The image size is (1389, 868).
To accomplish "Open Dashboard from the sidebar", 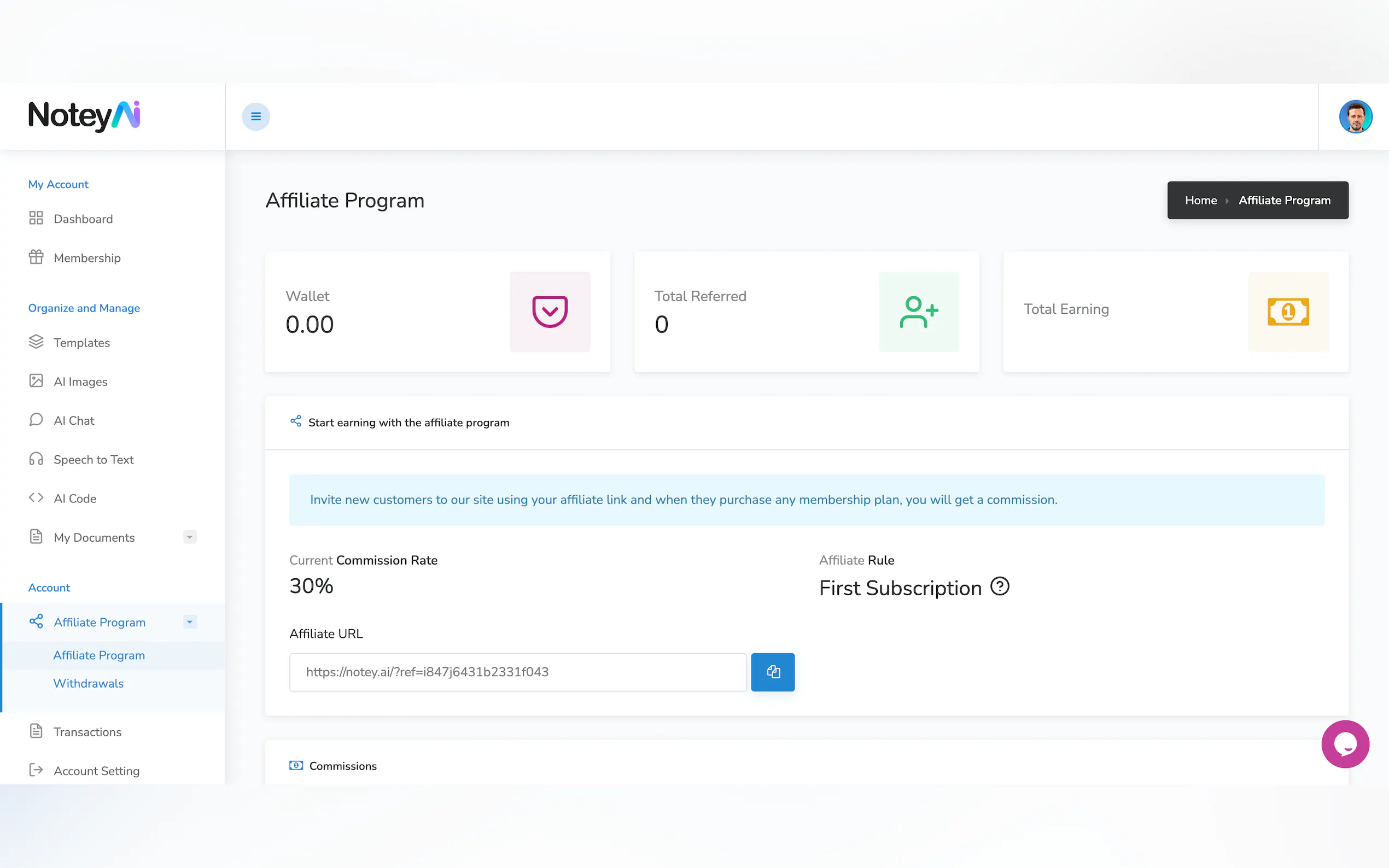I will [x=83, y=219].
